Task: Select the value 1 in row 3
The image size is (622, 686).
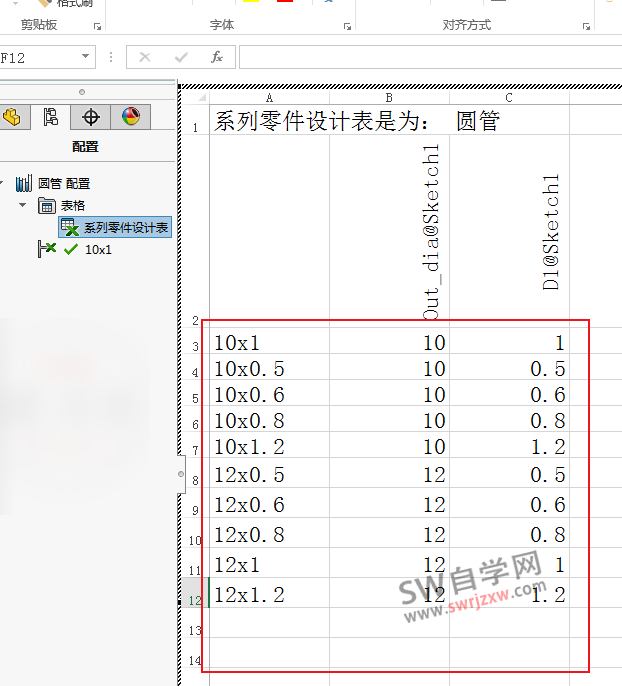Action: point(509,341)
